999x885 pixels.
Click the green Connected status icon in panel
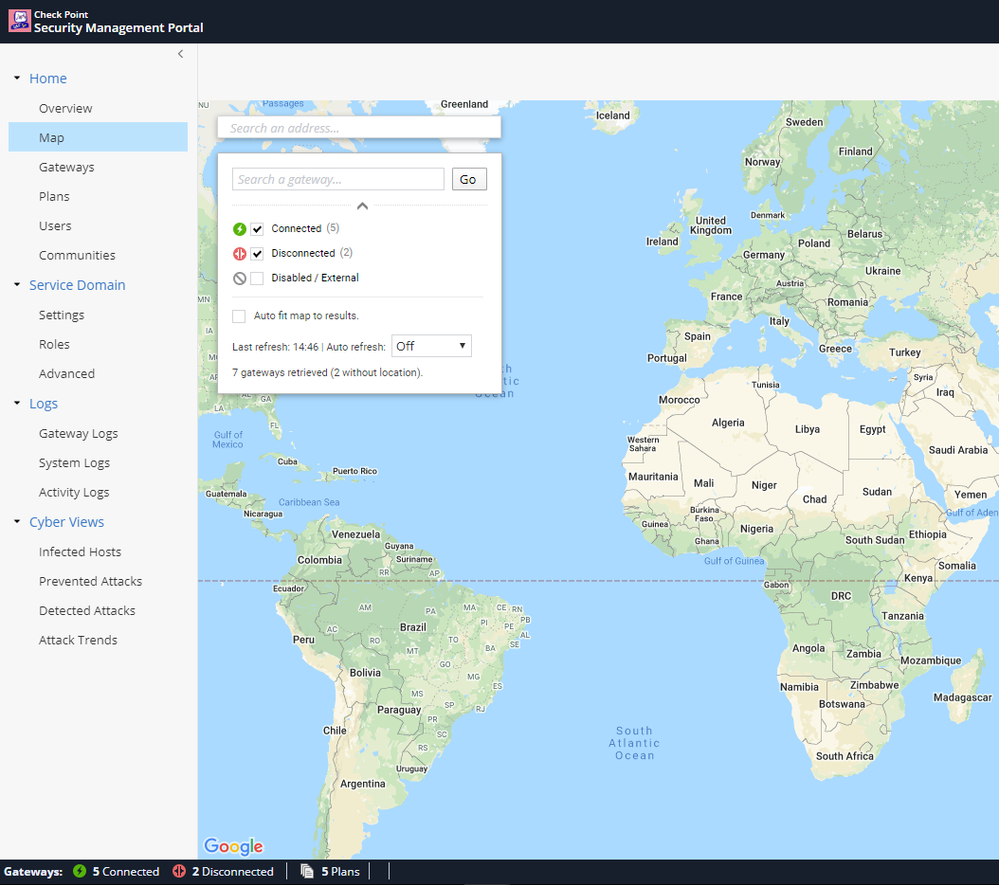point(239,229)
